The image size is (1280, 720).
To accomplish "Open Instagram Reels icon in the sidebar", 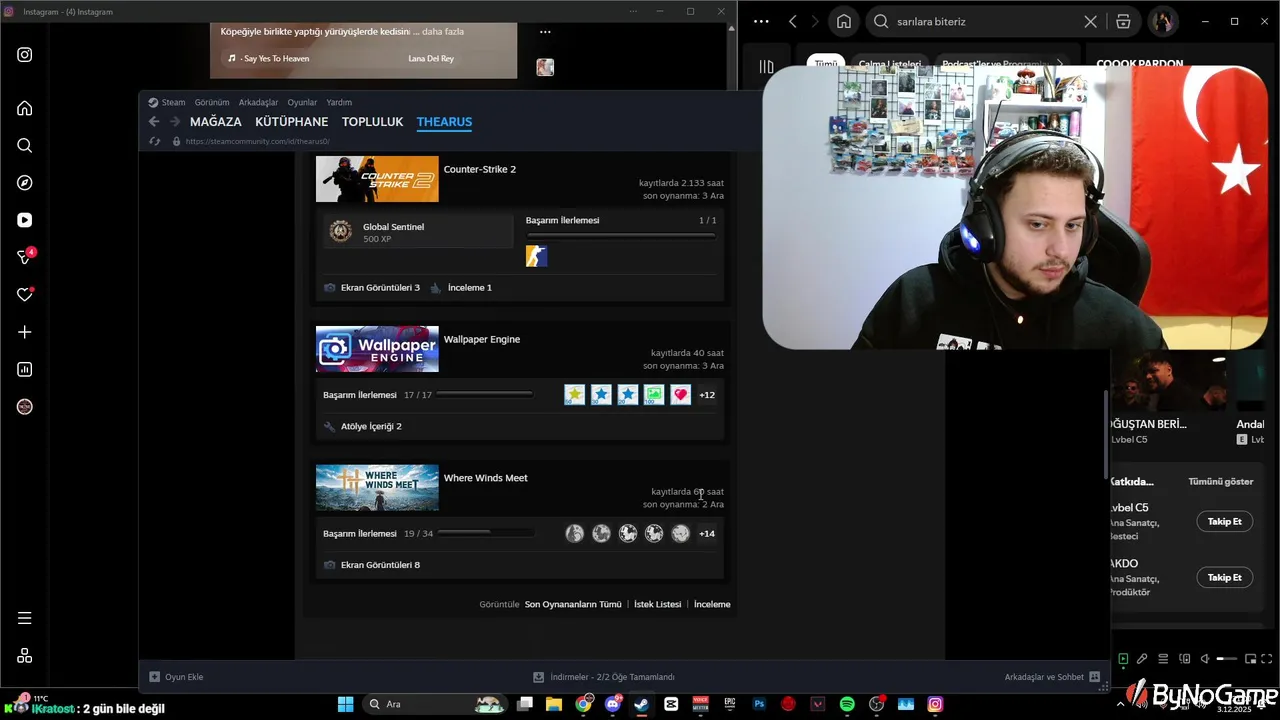I will coord(25,220).
